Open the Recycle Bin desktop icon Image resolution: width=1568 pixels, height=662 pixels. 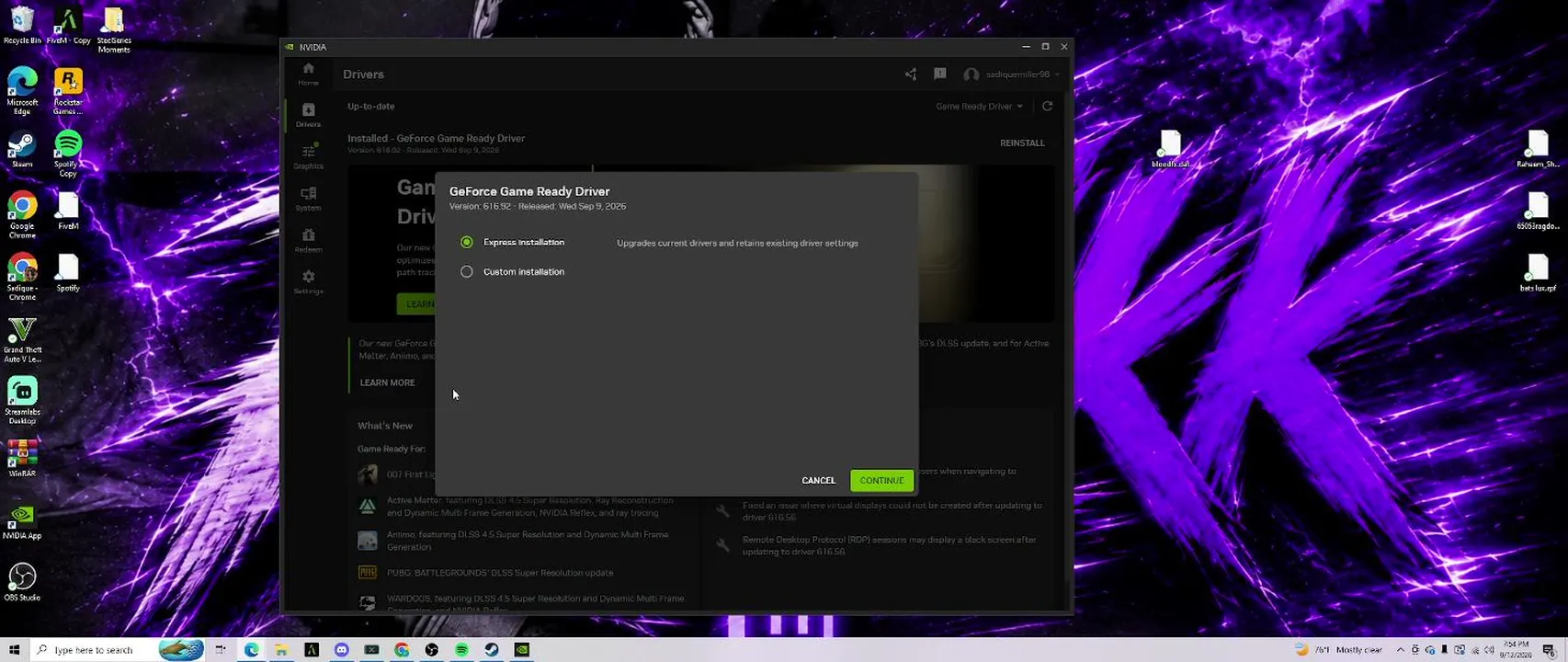(x=22, y=26)
